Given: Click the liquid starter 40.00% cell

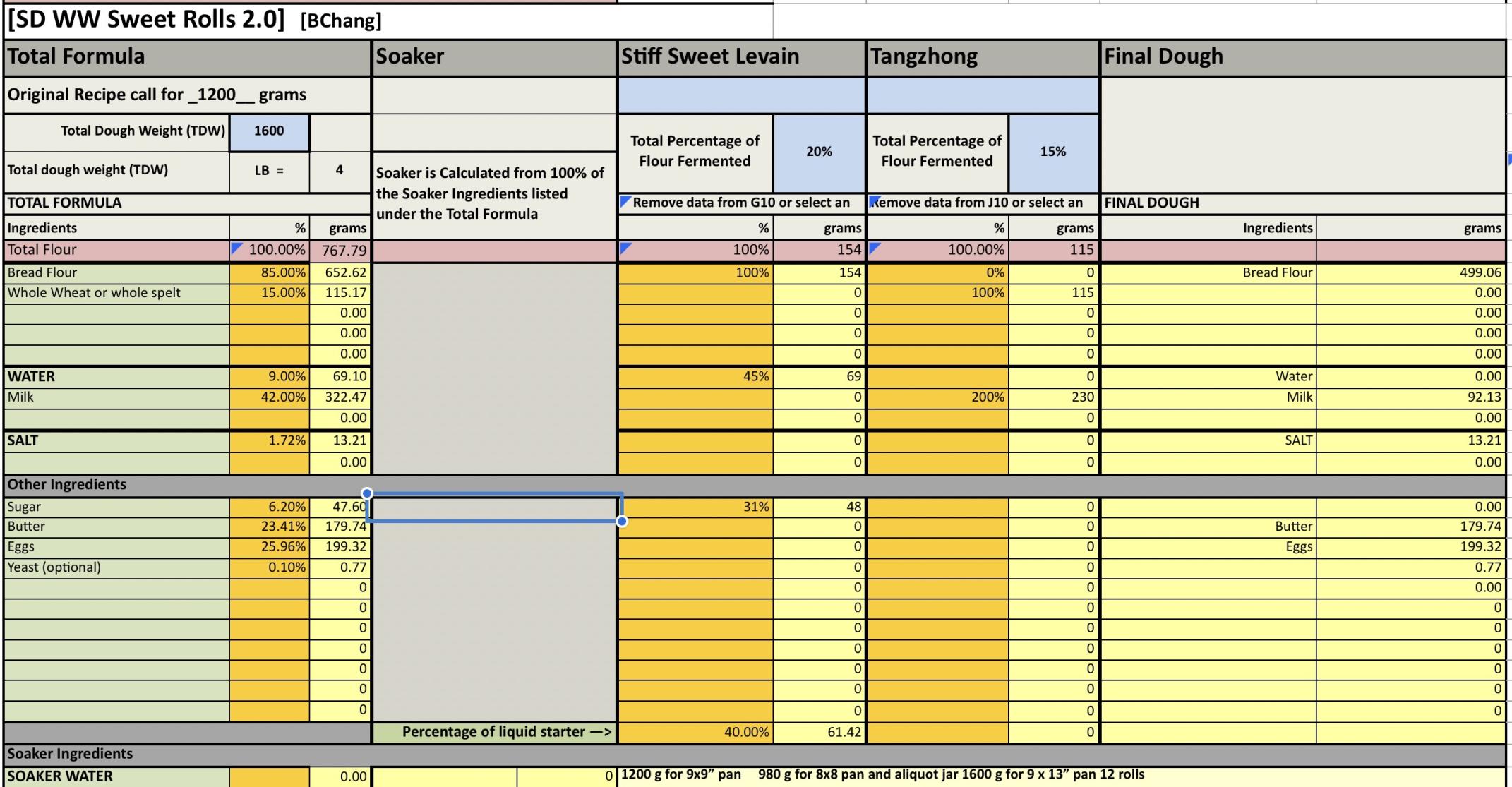Looking at the screenshot, I should pos(695,733).
